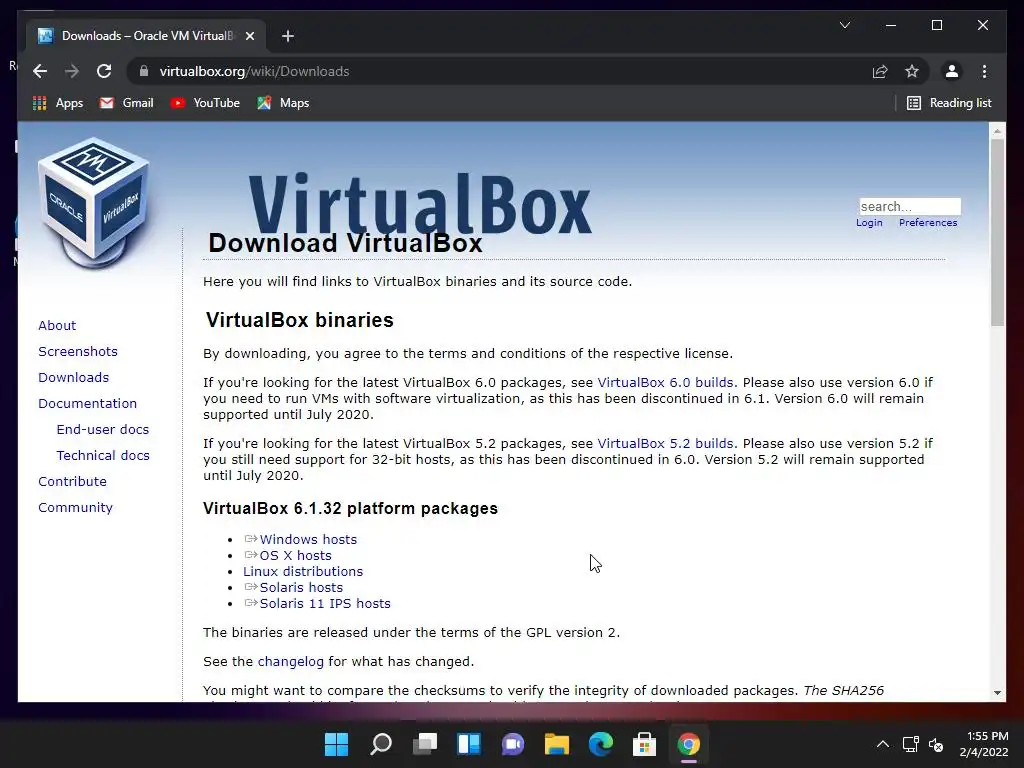Open the Linux distributions link
This screenshot has height=768, width=1024.
[303, 571]
